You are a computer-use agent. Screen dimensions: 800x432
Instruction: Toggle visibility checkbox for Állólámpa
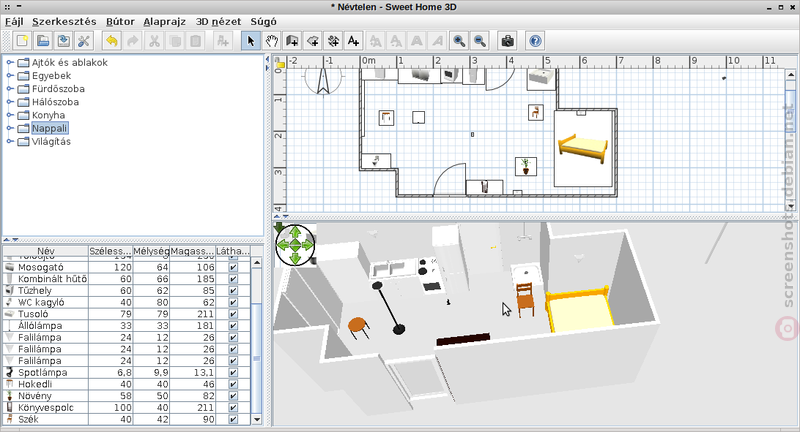click(x=233, y=326)
